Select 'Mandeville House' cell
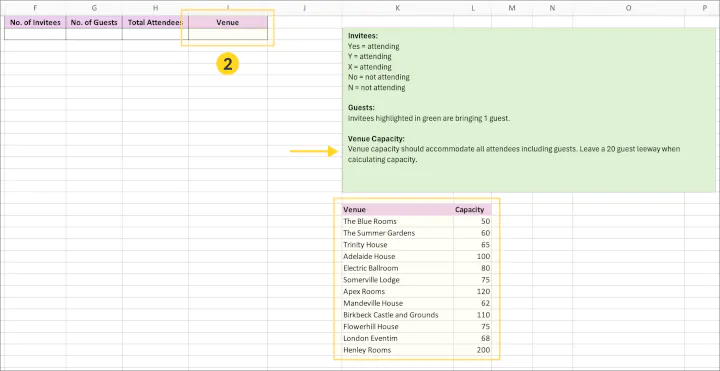Image resolution: width=720 pixels, height=371 pixels. 397,303
